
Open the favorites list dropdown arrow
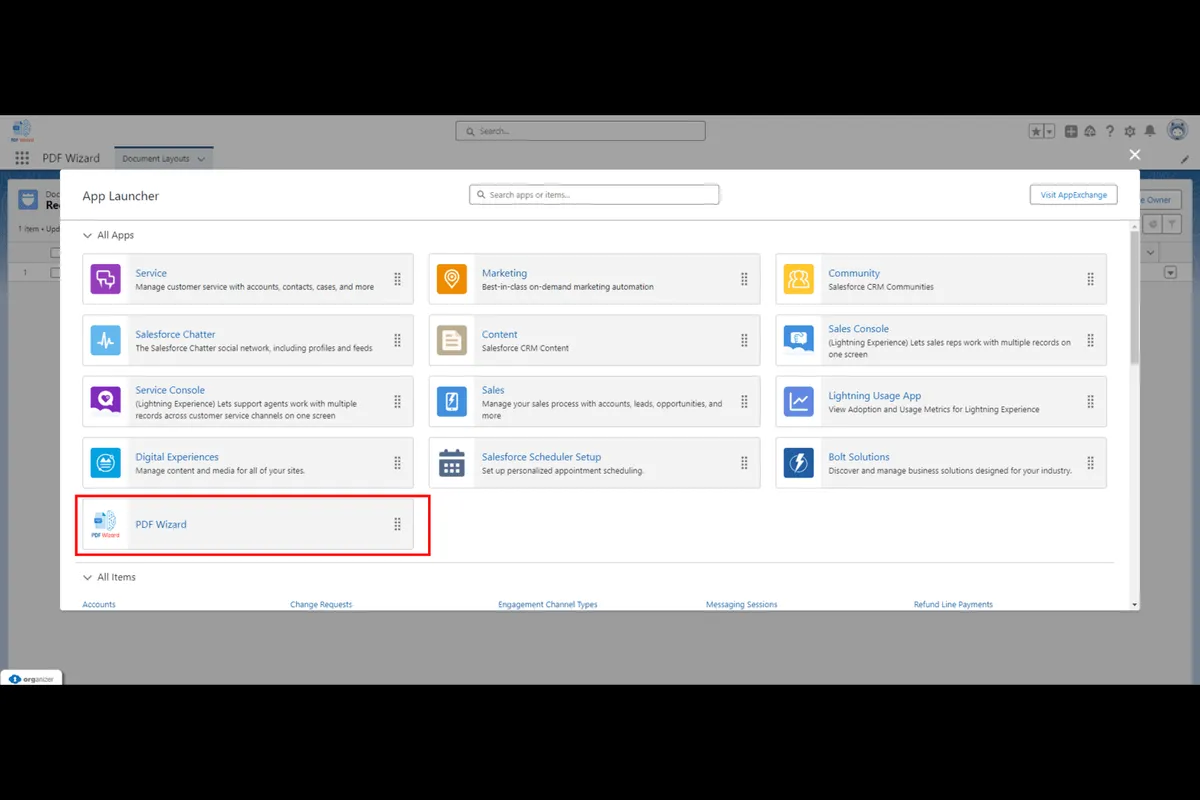click(1049, 131)
